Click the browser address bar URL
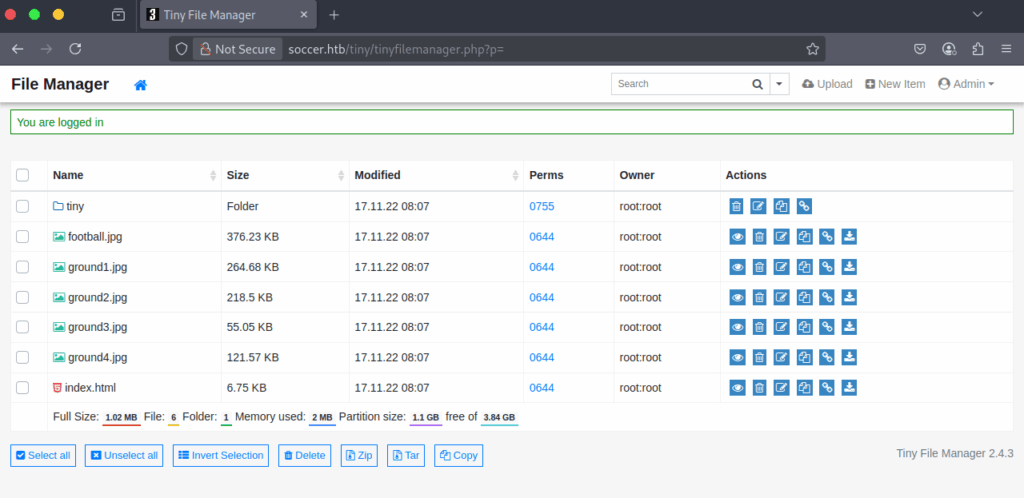1024x498 pixels. [396, 49]
